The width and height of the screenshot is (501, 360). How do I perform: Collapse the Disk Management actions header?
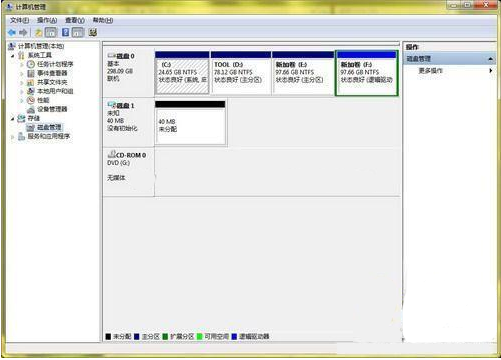click(490, 59)
